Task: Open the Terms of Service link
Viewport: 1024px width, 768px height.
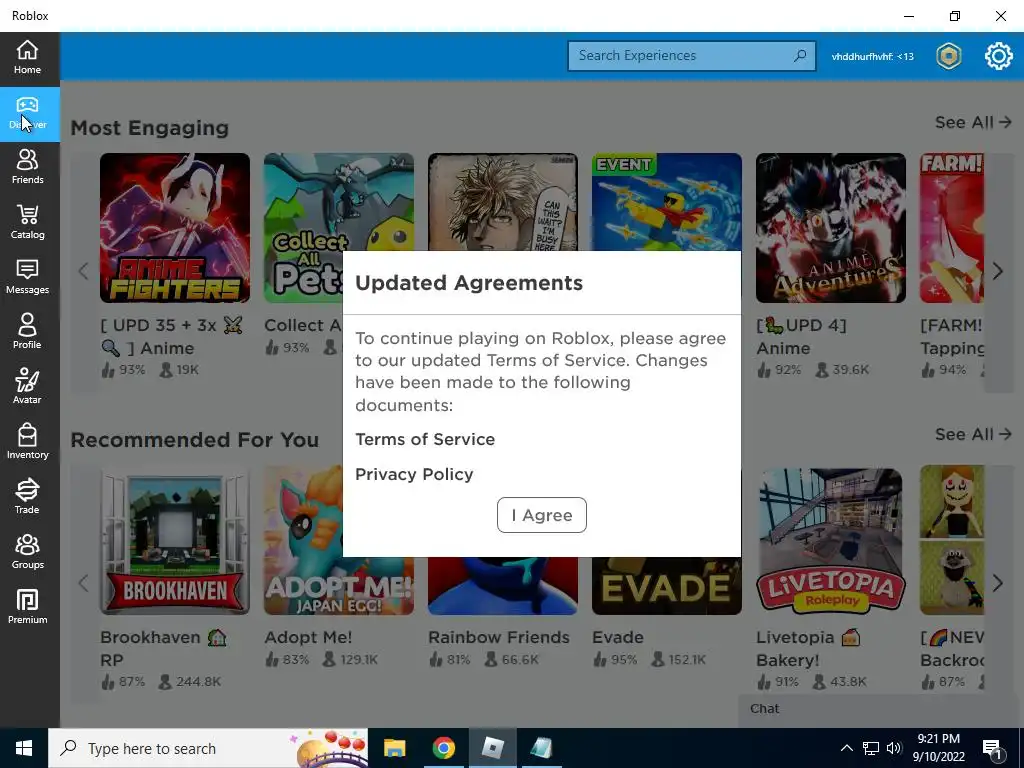Action: [x=424, y=439]
